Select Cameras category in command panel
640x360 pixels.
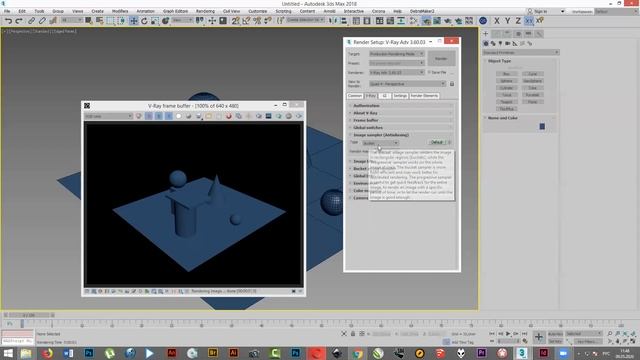click(x=507, y=43)
